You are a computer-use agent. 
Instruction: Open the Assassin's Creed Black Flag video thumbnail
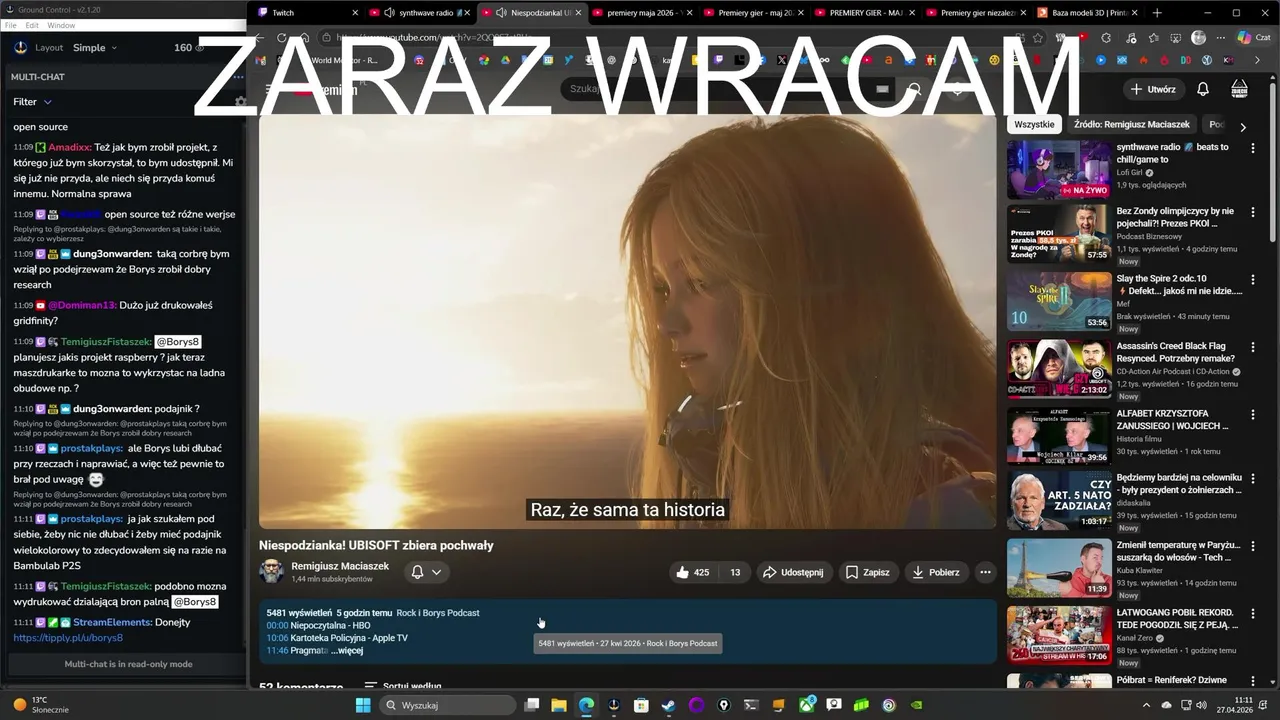coord(1059,369)
